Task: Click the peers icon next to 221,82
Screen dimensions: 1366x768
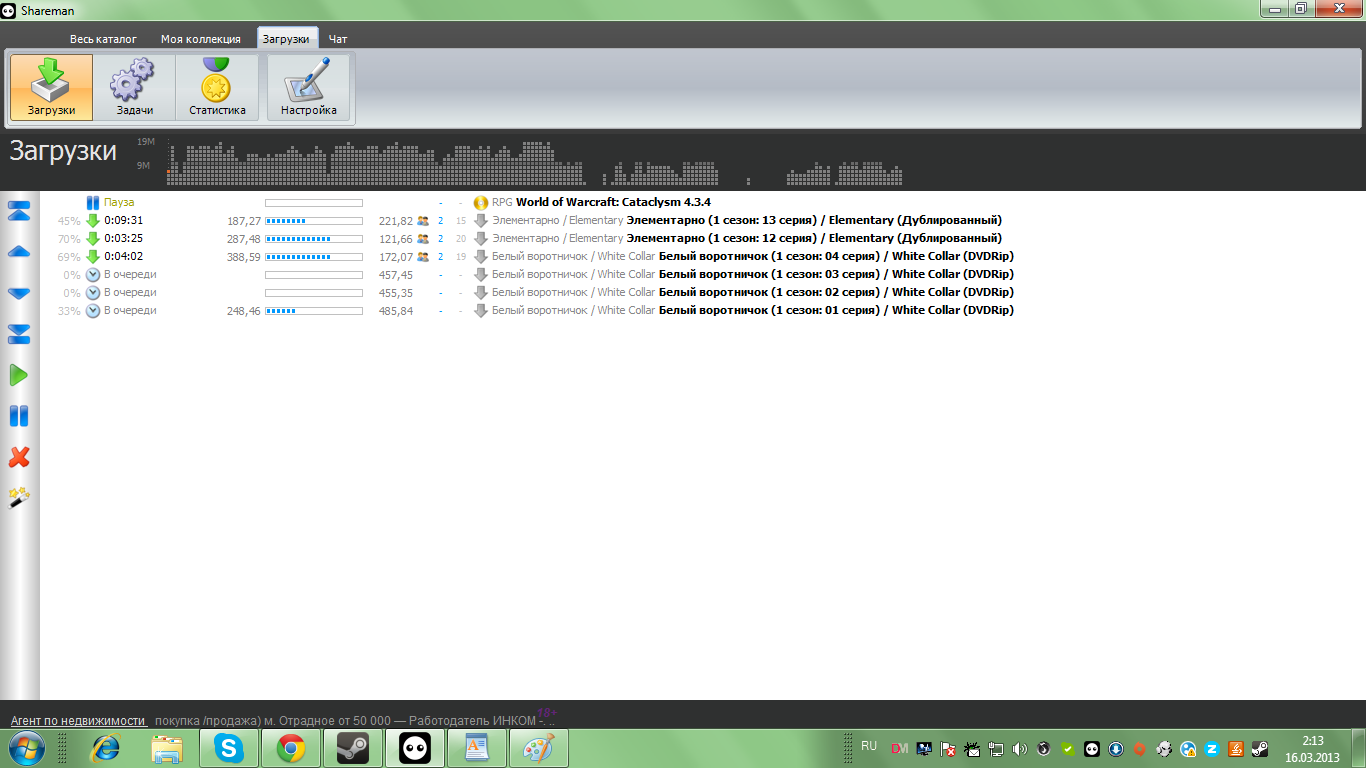Action: pyautogui.click(x=423, y=220)
